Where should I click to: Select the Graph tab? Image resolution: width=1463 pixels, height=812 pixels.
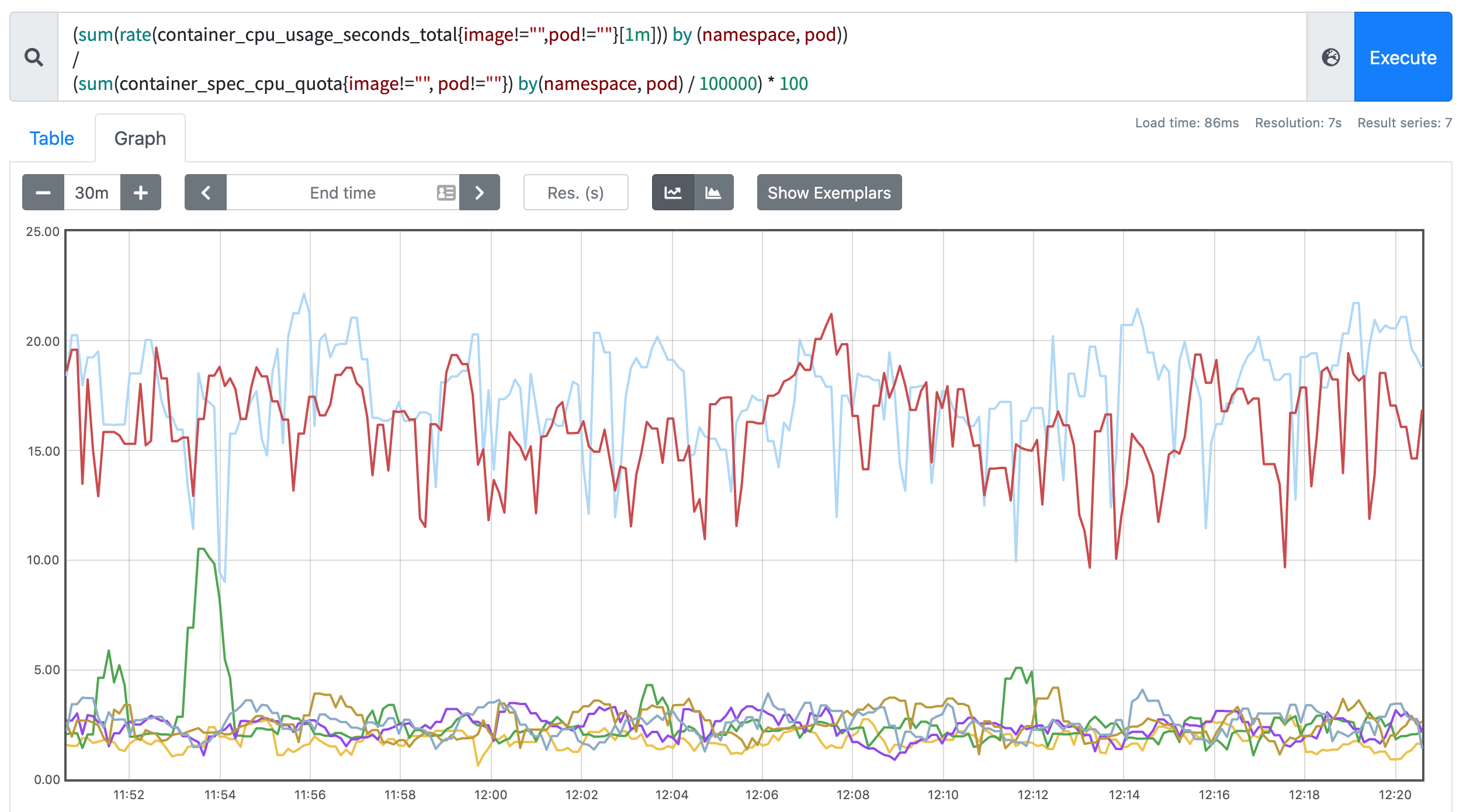tap(140, 138)
